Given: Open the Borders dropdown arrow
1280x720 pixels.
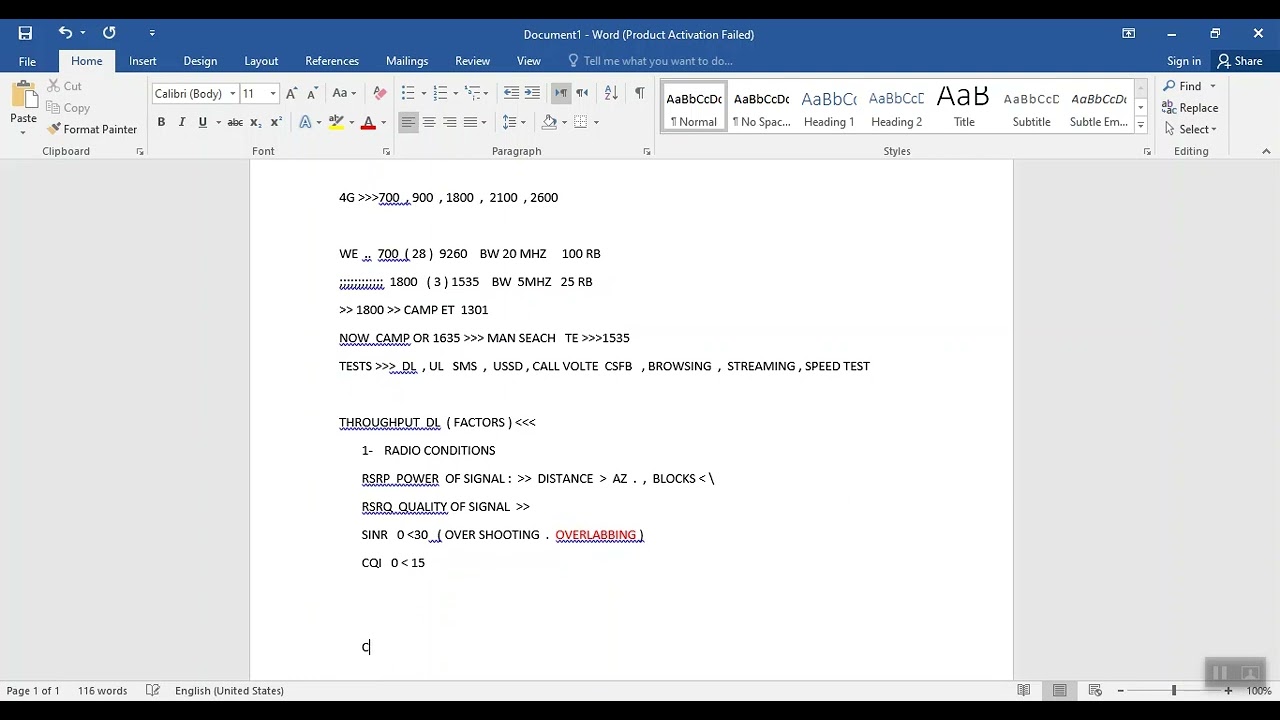Looking at the screenshot, I should point(597,122).
